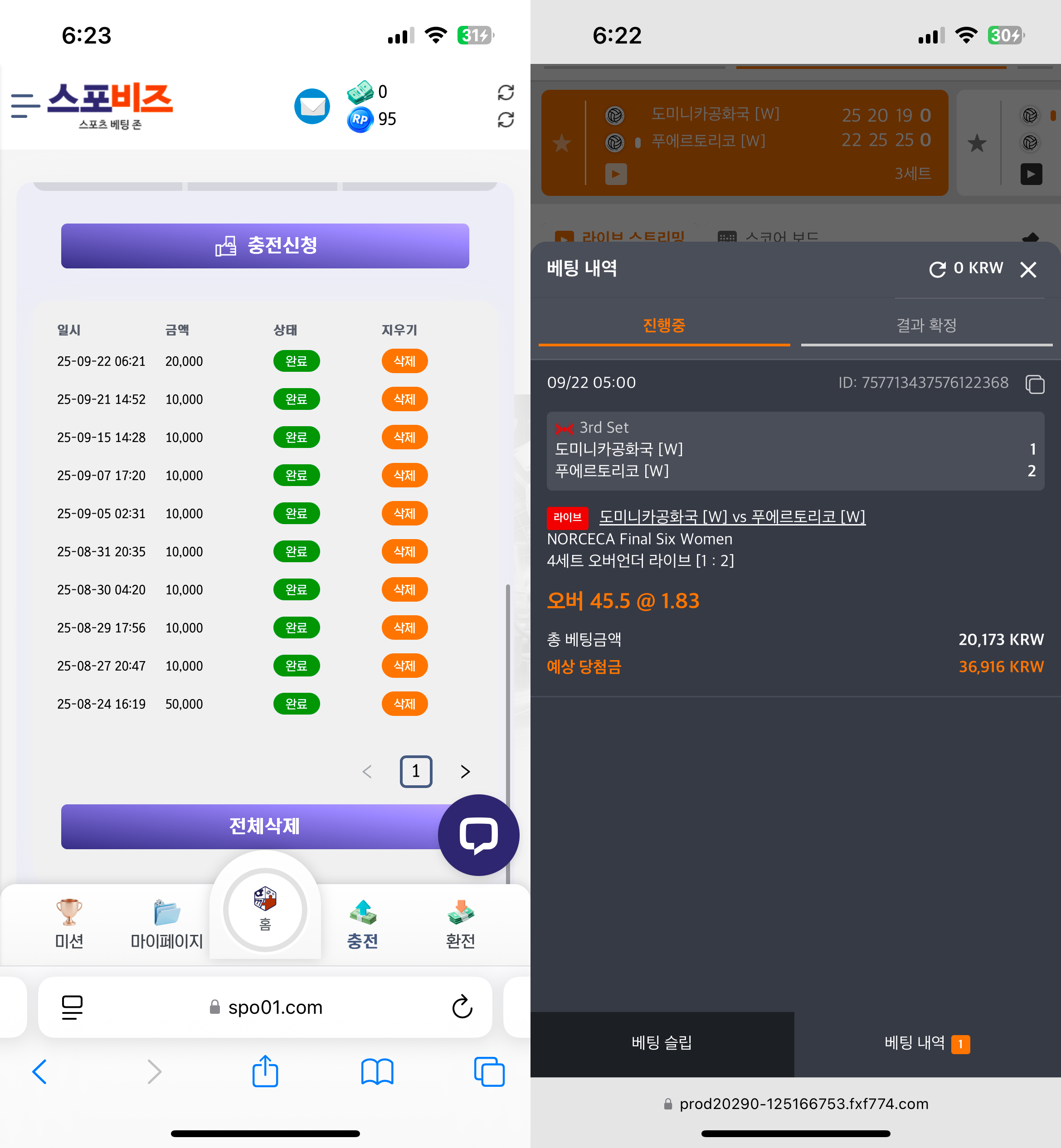Refresh the RP points balance
Viewport: 1061px width, 1148px height.
point(505,119)
